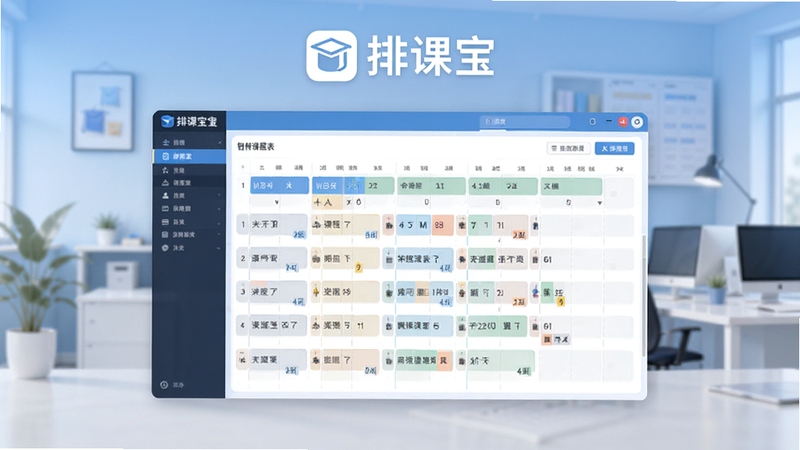Click the app logo in the sidebar header
This screenshot has height=450, width=800.
(167, 121)
